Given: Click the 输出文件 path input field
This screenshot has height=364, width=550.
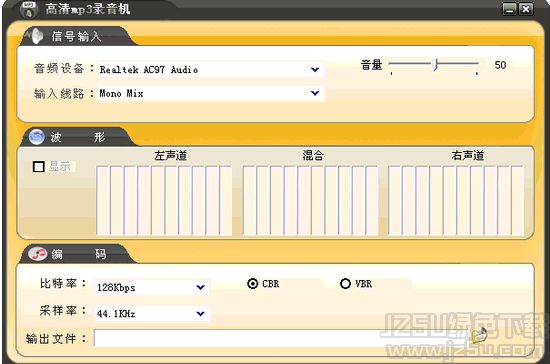Looking at the screenshot, I should click(281, 338).
